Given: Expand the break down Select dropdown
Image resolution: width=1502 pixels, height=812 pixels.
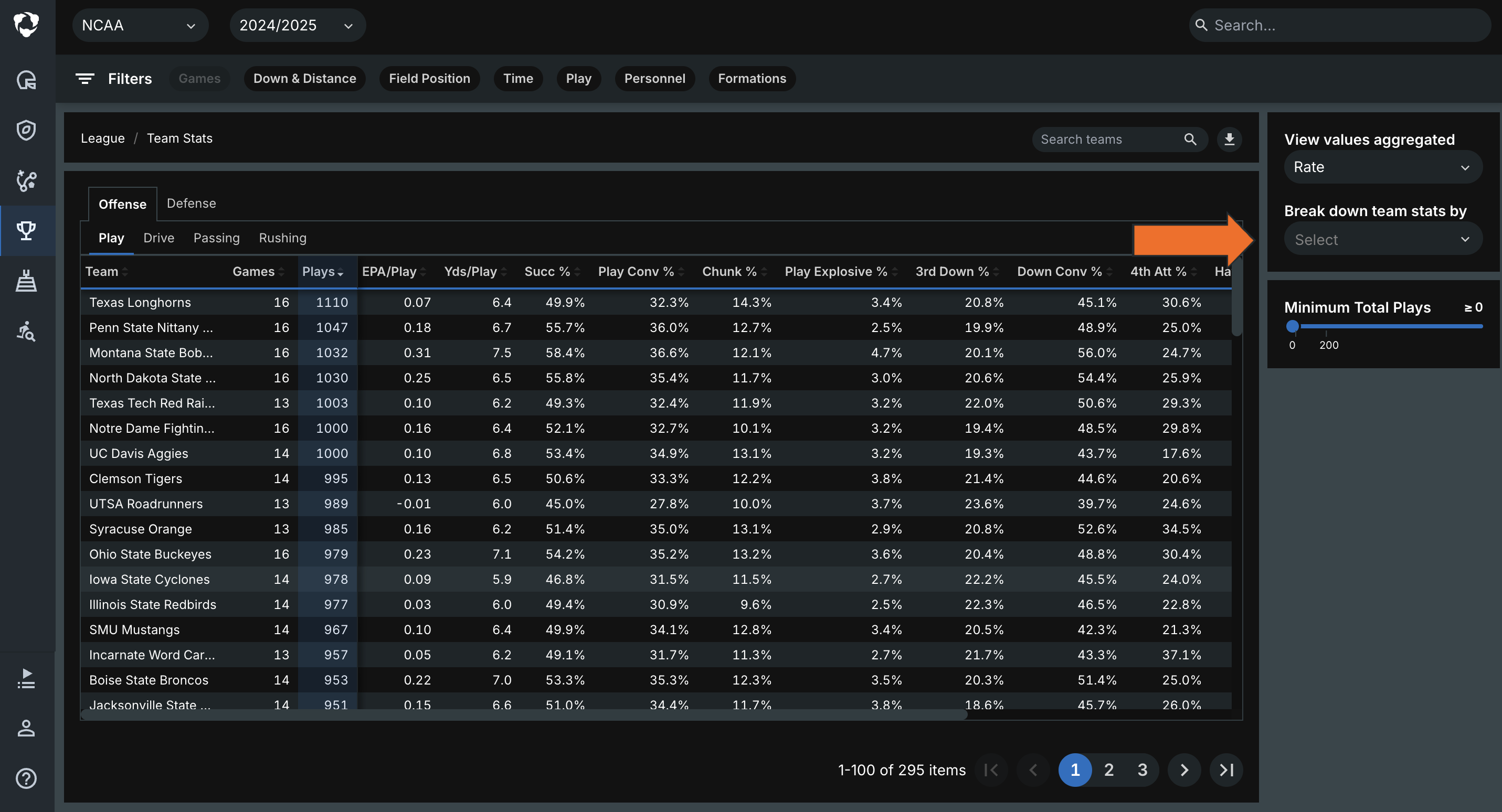Looking at the screenshot, I should coord(1382,240).
